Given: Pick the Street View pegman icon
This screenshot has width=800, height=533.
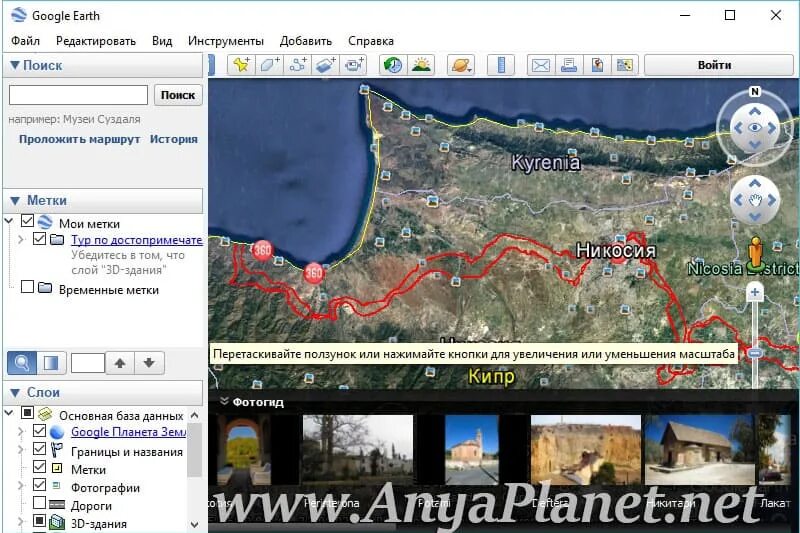Looking at the screenshot, I should pyautogui.click(x=756, y=253).
